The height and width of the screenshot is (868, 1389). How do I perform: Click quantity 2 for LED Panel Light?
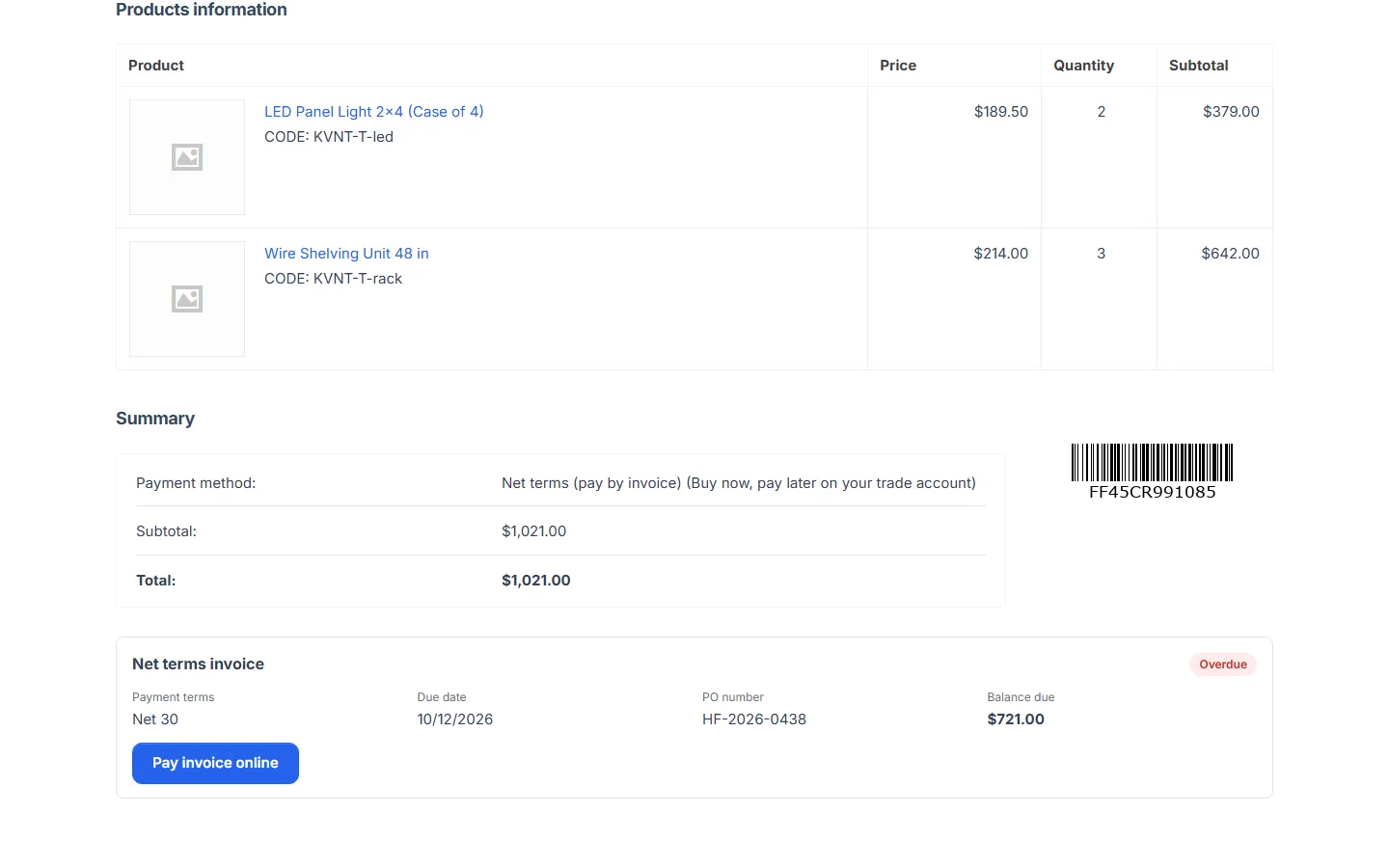tap(1101, 112)
